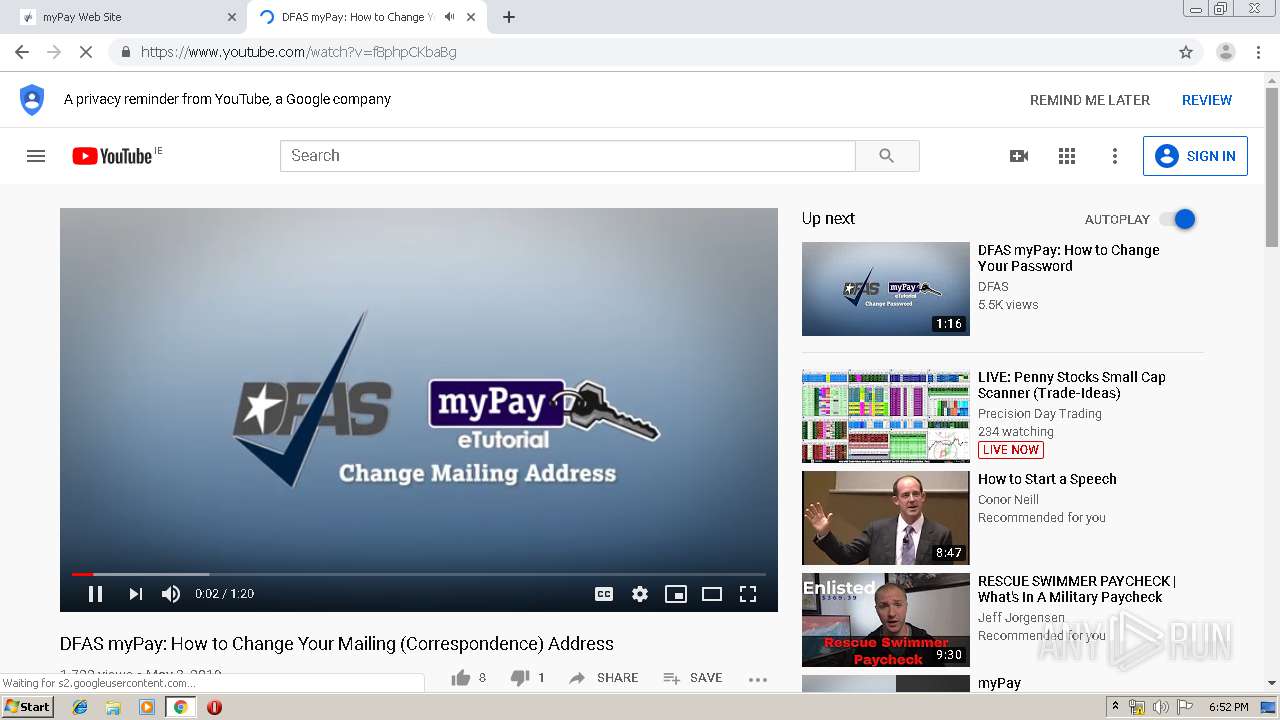Click REMIND ME LATER on privacy banner
Viewport: 1280px width, 720px height.
[1090, 100]
